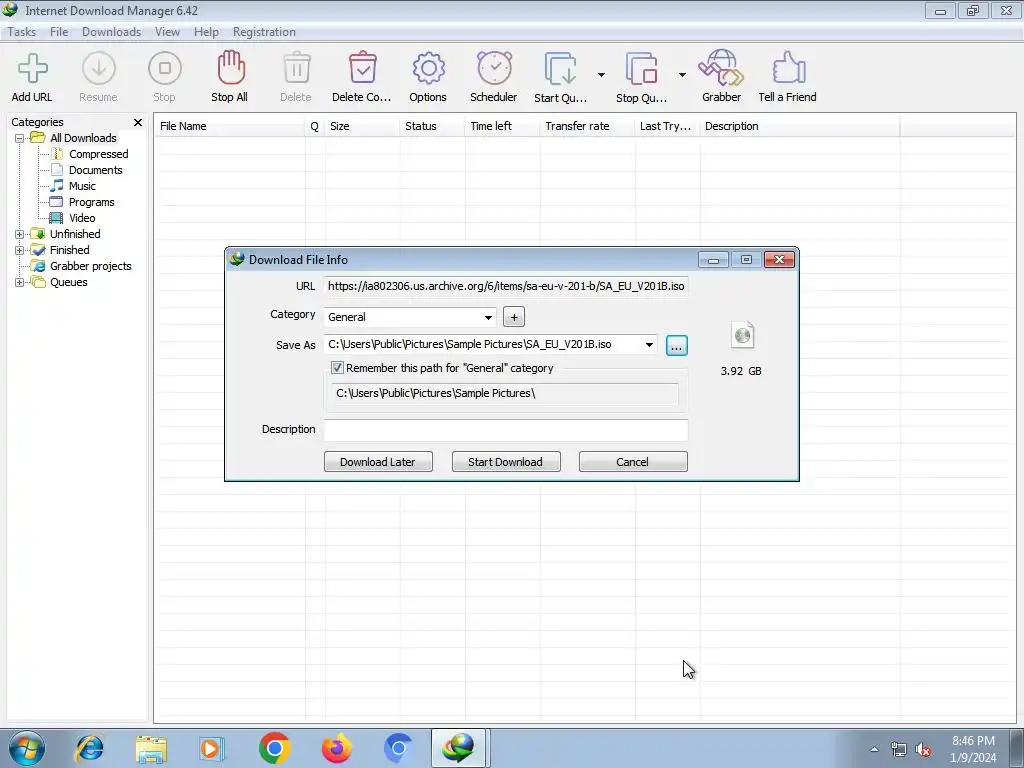Click the Stop All hand icon
This screenshot has width=1024, height=768.
point(231,68)
